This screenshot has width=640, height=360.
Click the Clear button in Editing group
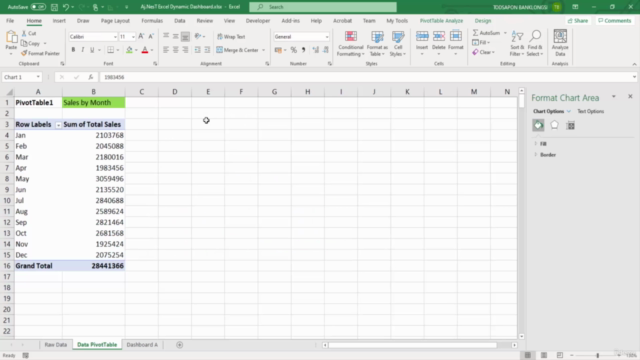coord(484,52)
